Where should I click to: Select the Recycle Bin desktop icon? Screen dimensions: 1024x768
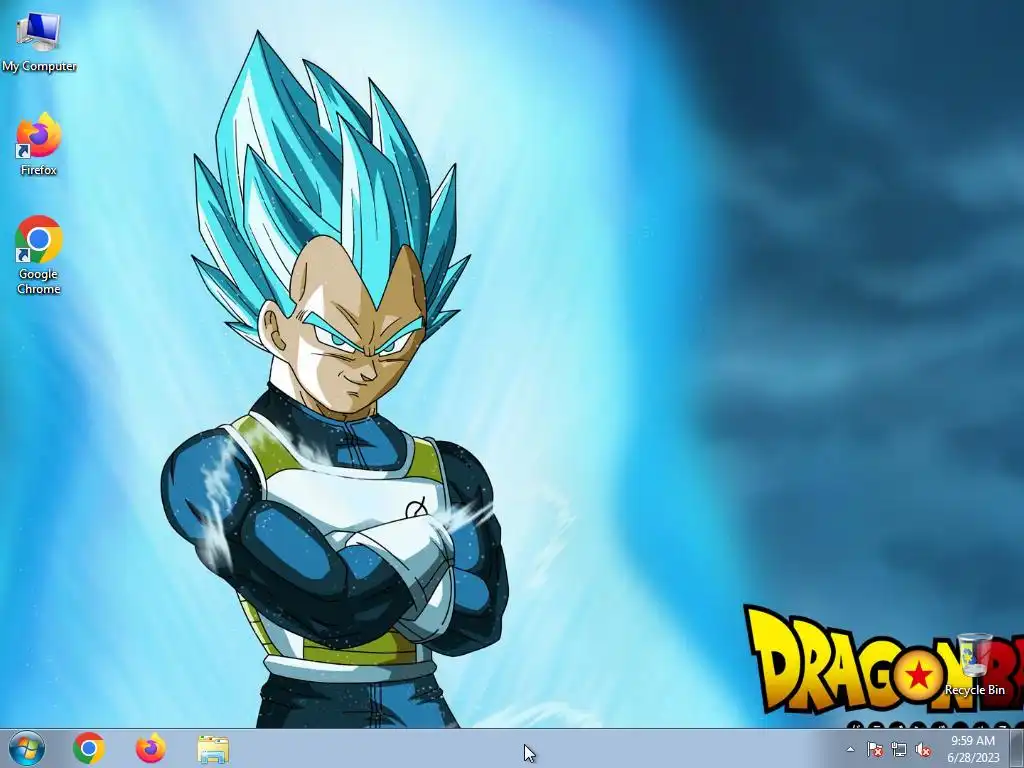click(975, 664)
